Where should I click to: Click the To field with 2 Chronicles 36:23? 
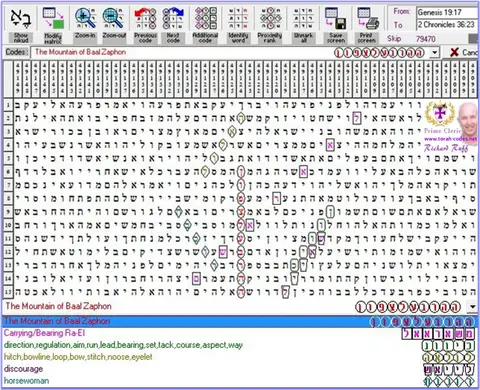pos(447,25)
